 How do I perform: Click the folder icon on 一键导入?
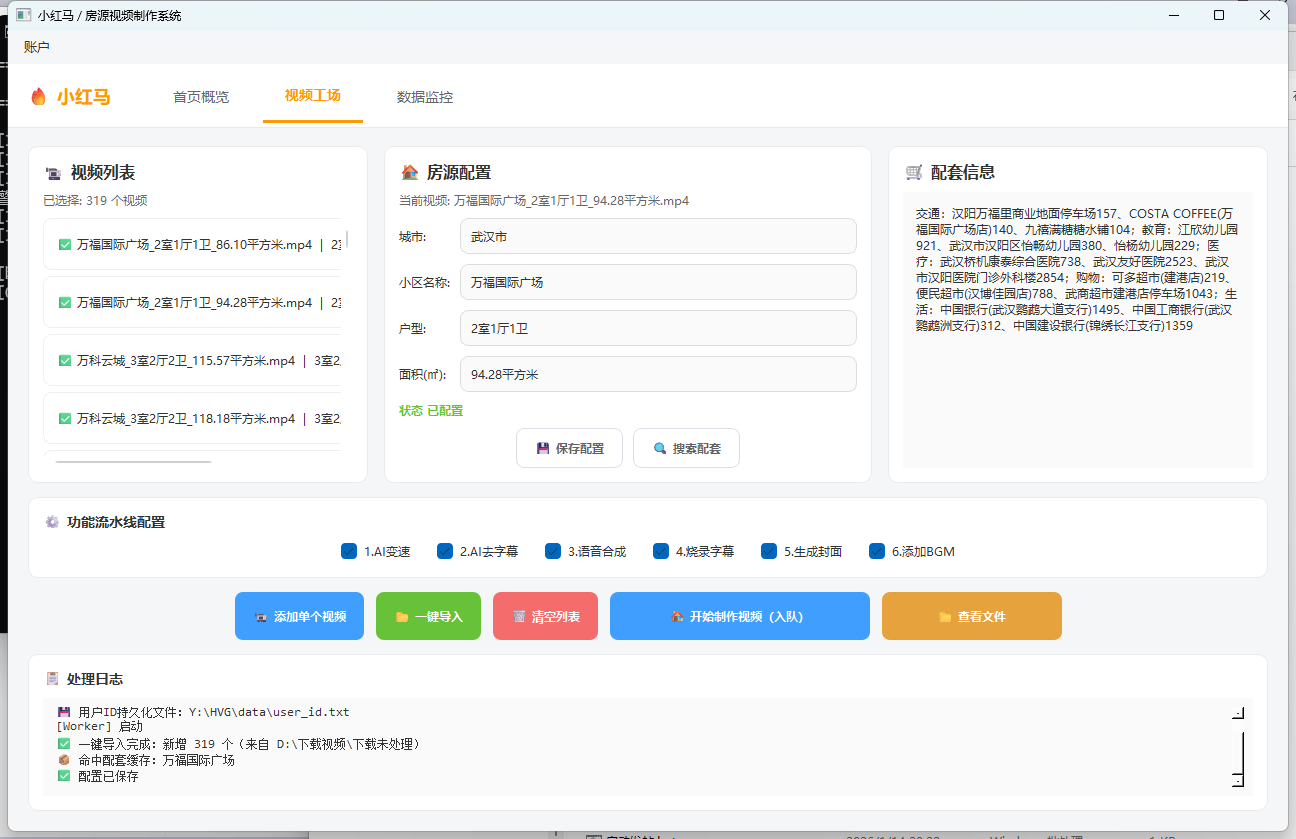(x=402, y=617)
